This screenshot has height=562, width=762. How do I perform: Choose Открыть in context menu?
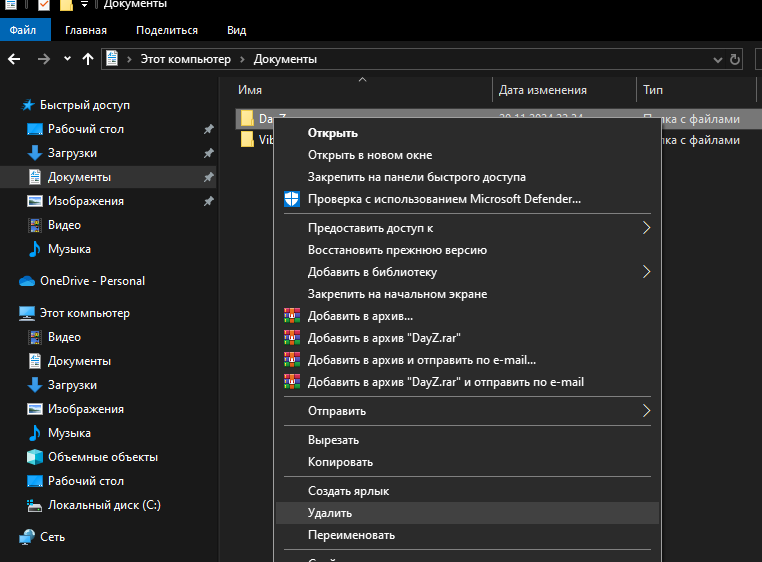tap(333, 133)
